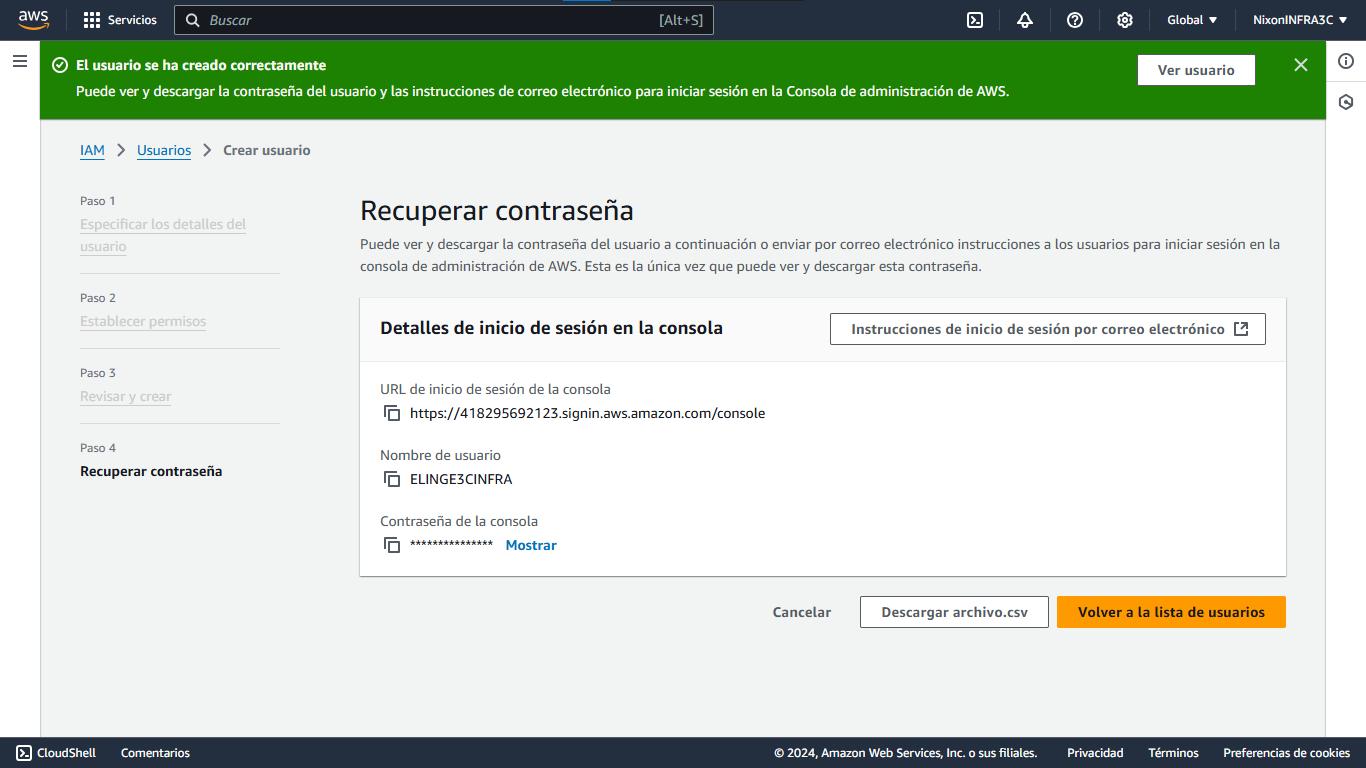Expand the Global region dropdown
The width and height of the screenshot is (1366, 768).
pos(1192,20)
